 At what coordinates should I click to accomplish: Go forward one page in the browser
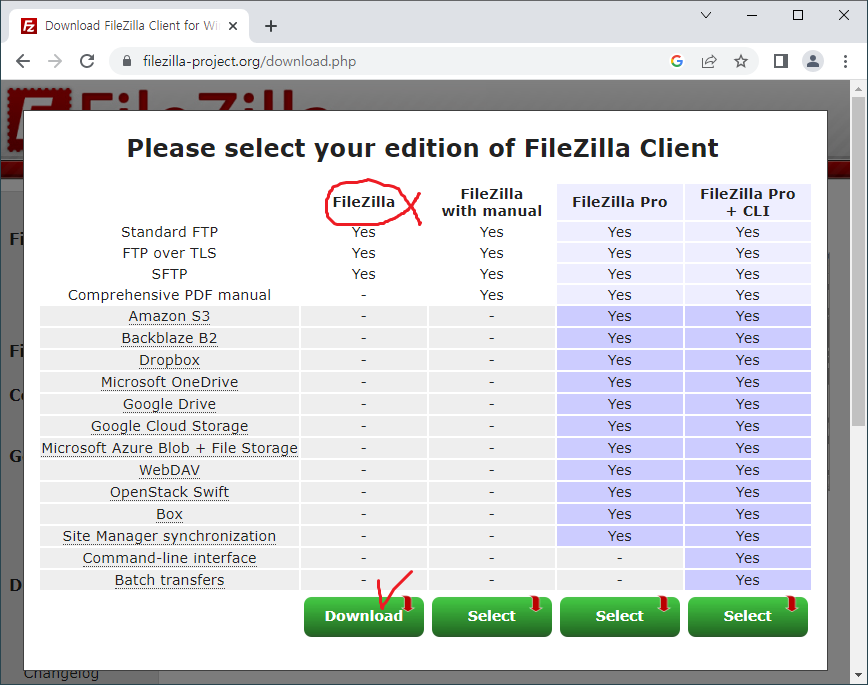[55, 61]
